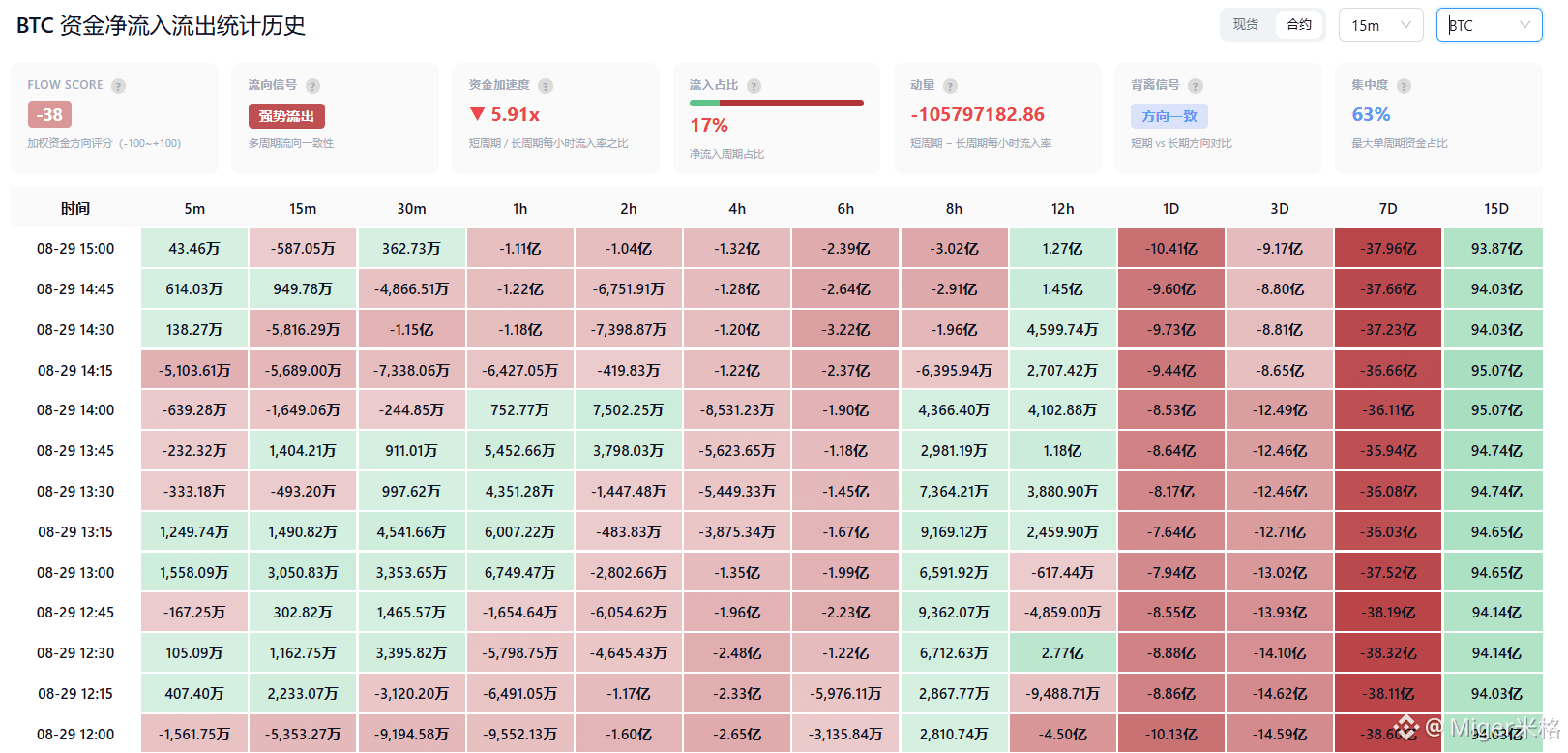Viewport: 1568px width, 753px height.
Task: Click the 1D column header
Action: 1170,209
